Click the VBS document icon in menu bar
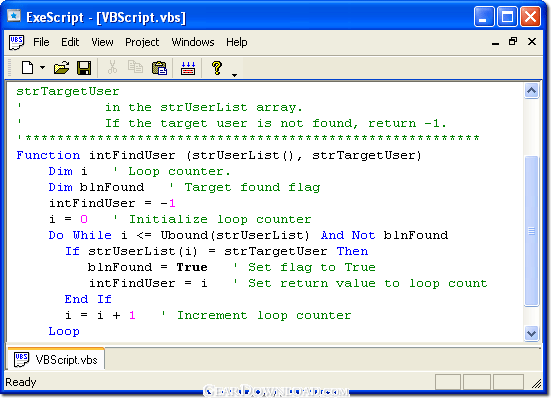This screenshot has width=552, height=399. point(16,42)
